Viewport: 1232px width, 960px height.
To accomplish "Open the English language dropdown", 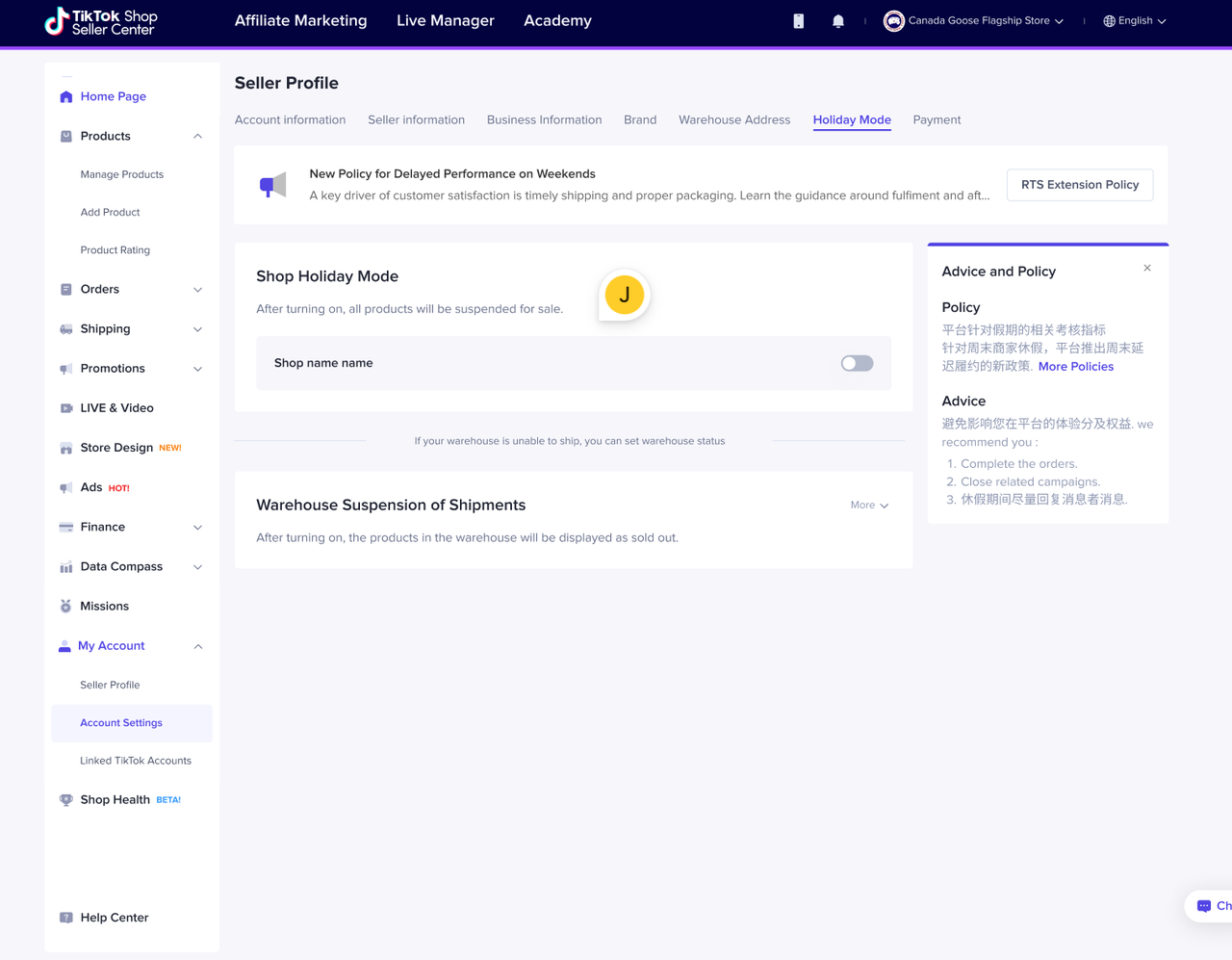I will pos(1134,21).
